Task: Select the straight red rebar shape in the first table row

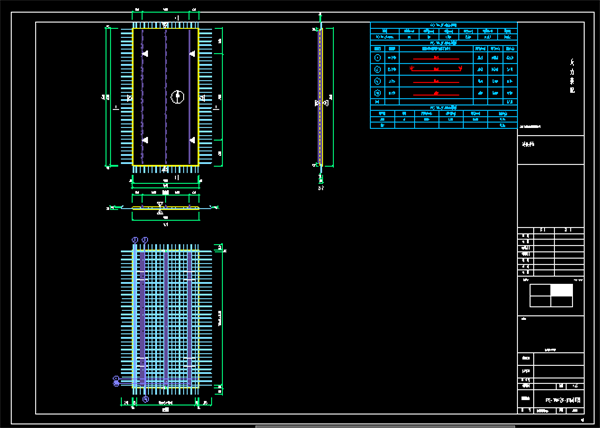Action: [x=436, y=58]
